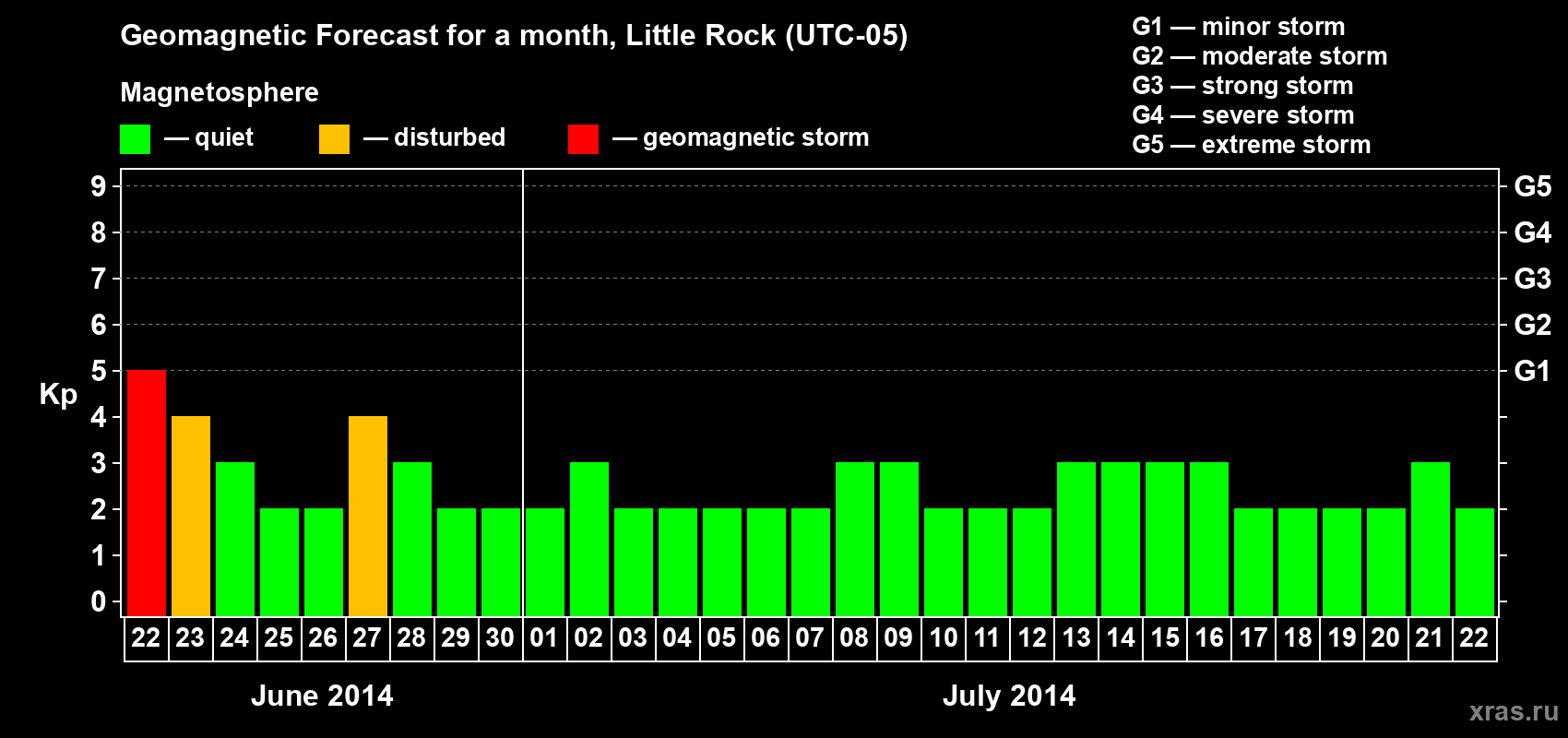
Task: Click the 'G2 — moderate storm' legend text
Action: point(1260,56)
